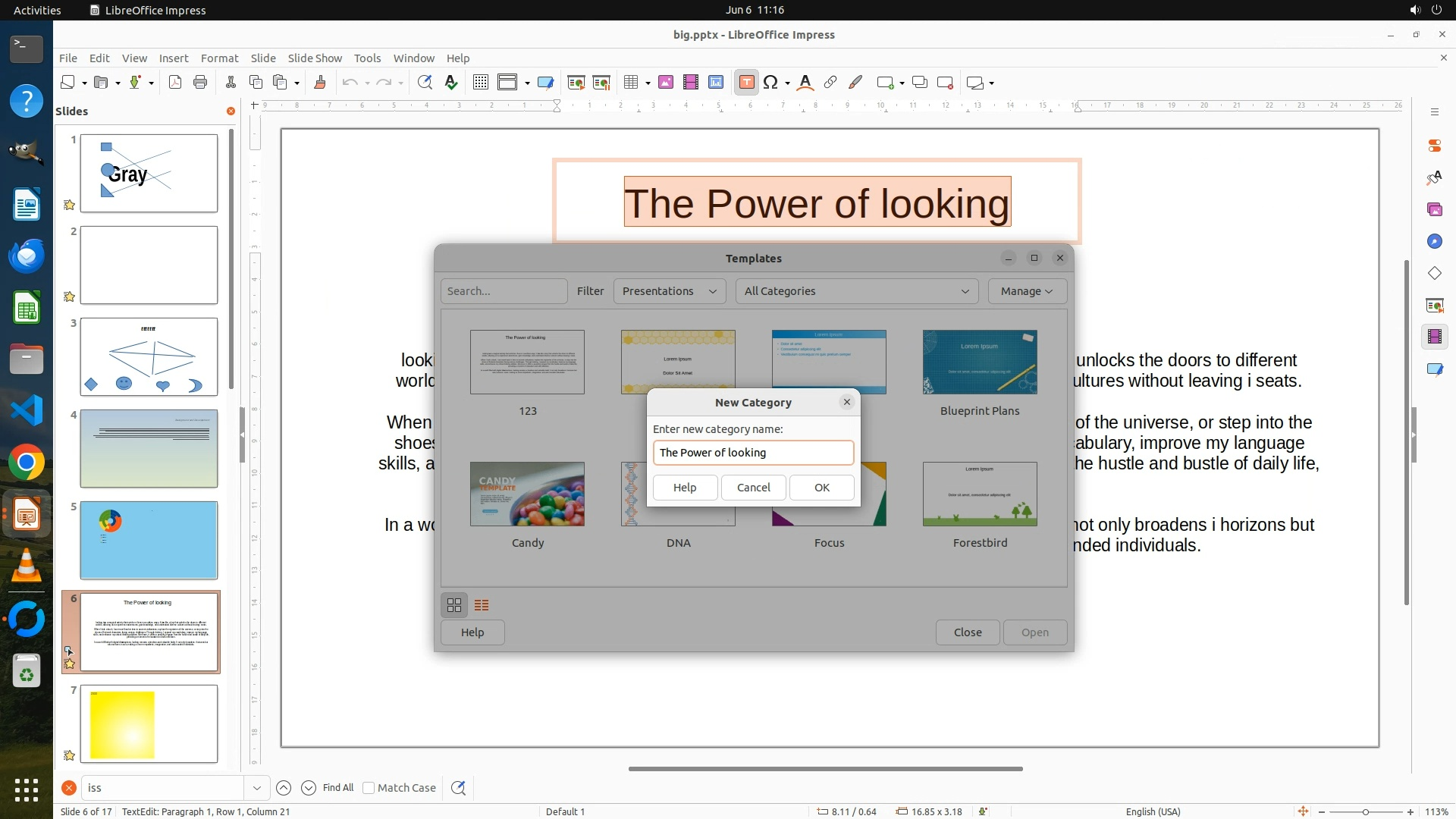Click the Print toolbar icon
Viewport: 1456px width, 819px height.
(200, 83)
